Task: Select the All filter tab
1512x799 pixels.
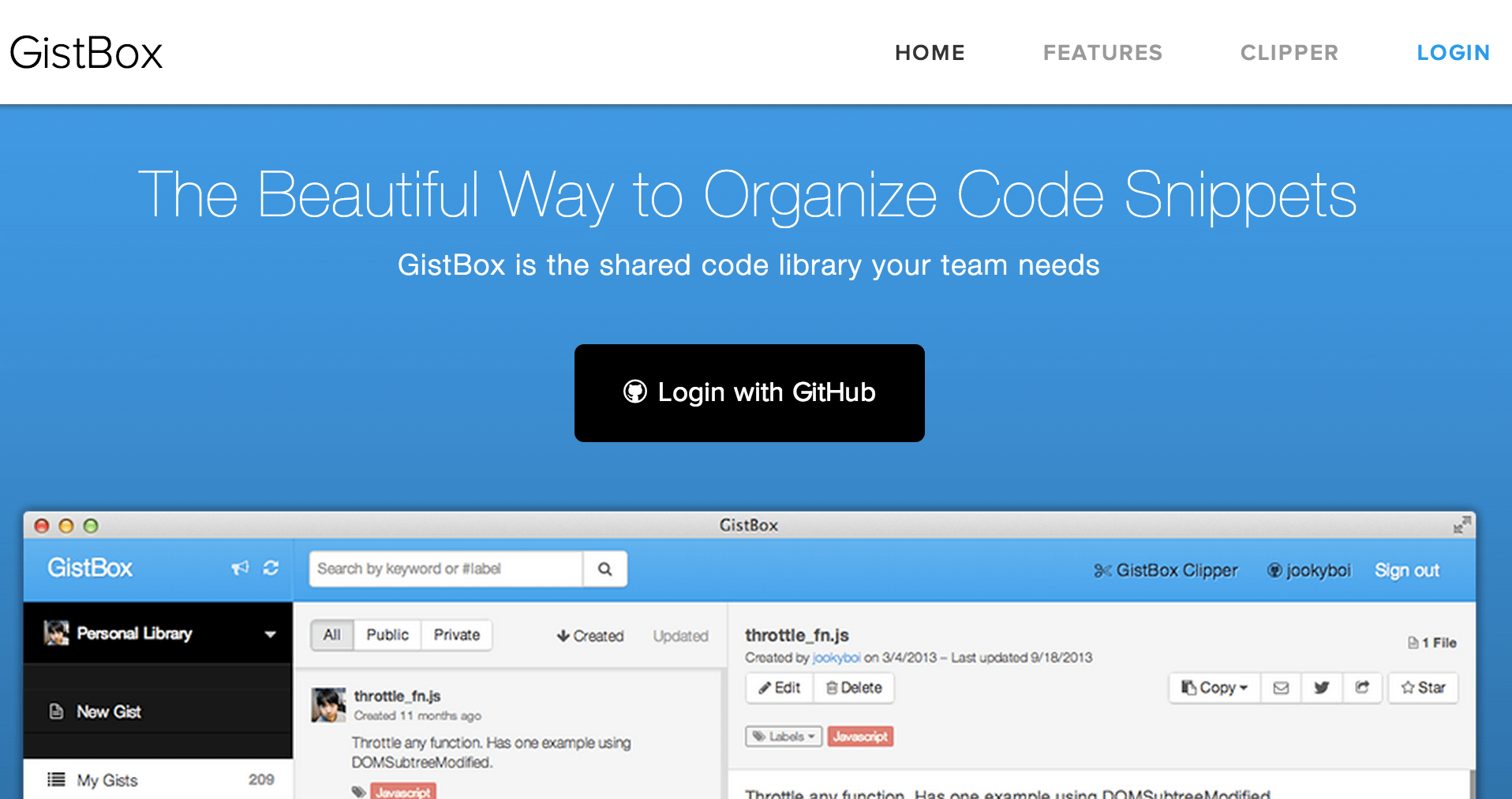Action: click(x=332, y=635)
